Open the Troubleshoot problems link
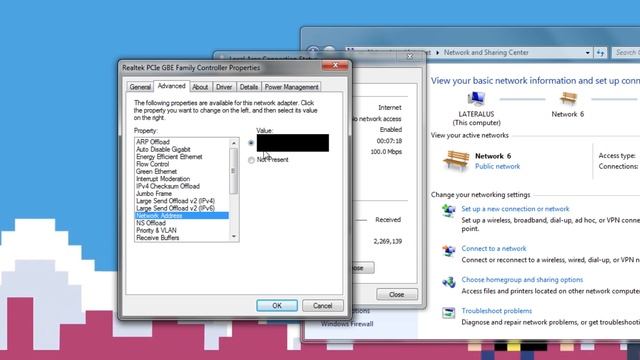The height and width of the screenshot is (360, 640). pos(497,311)
